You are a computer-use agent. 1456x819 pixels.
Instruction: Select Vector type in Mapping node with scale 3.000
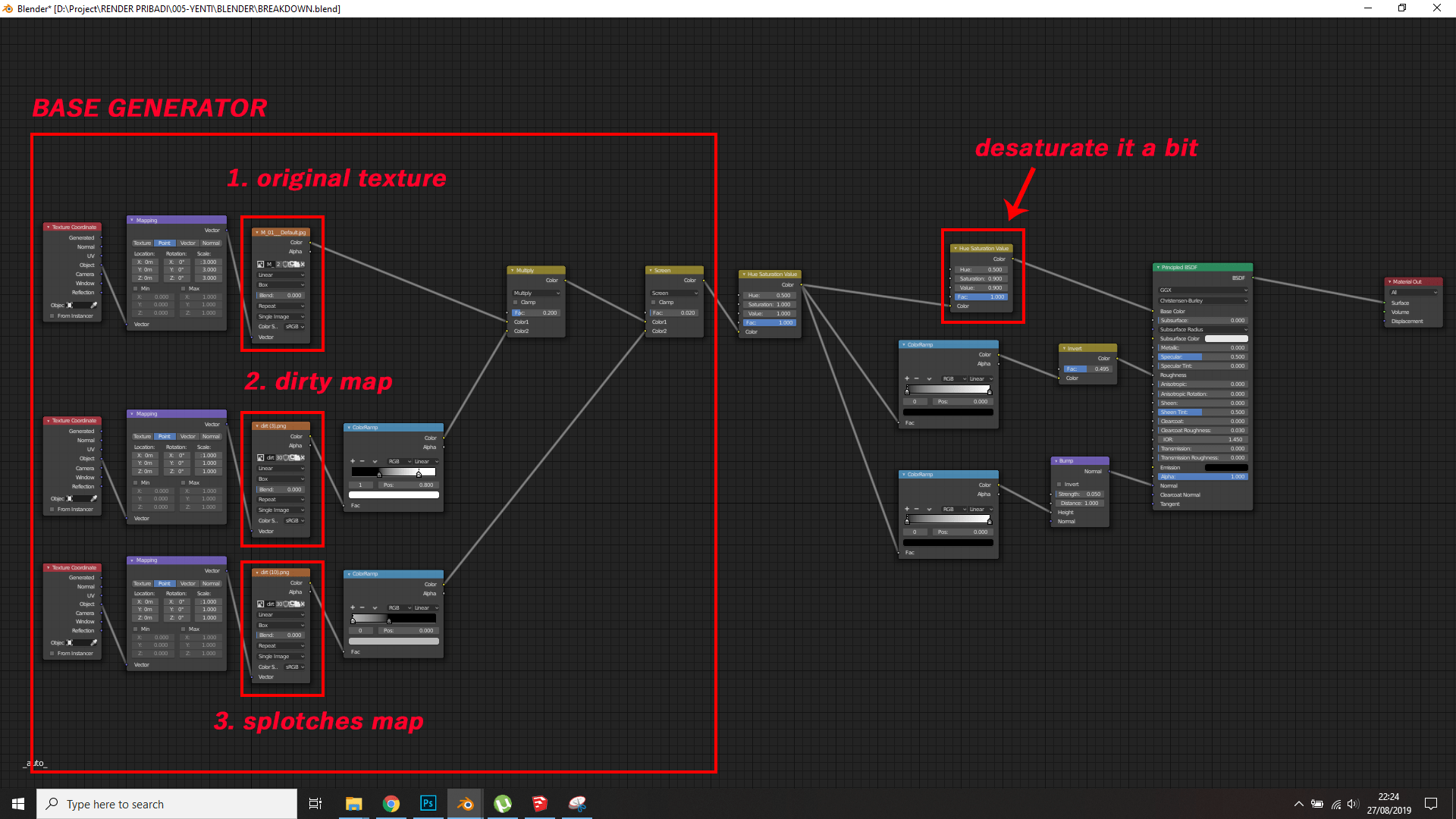pos(188,243)
